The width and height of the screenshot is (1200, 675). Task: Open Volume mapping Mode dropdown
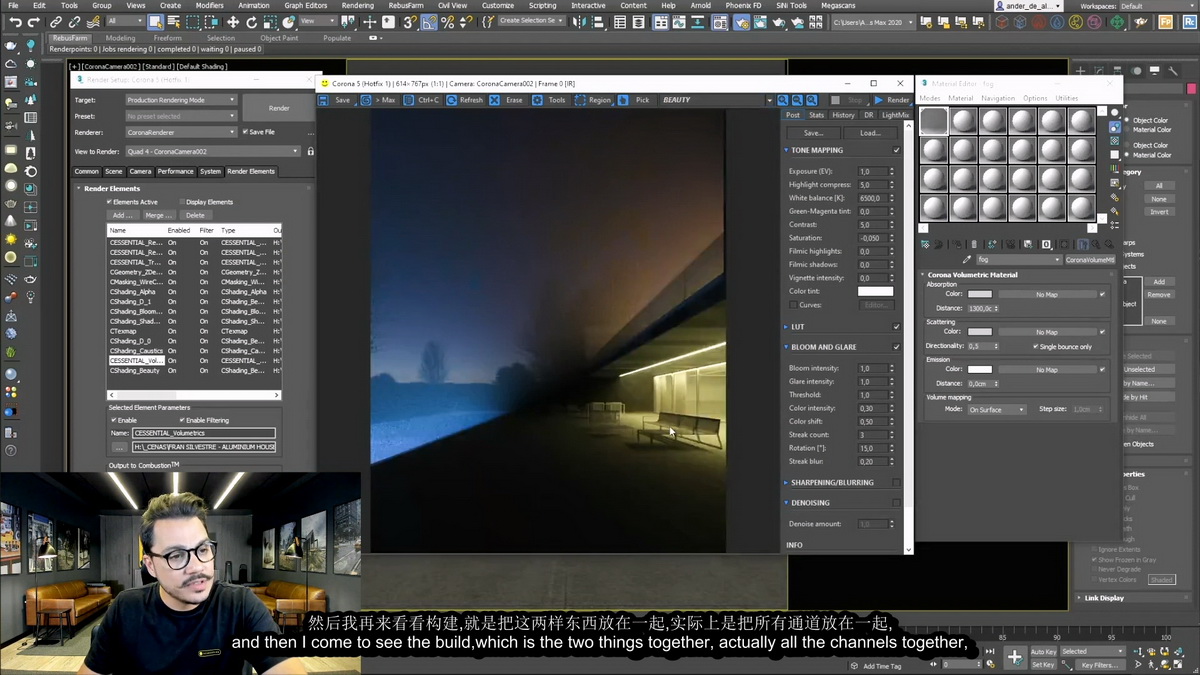pos(996,410)
